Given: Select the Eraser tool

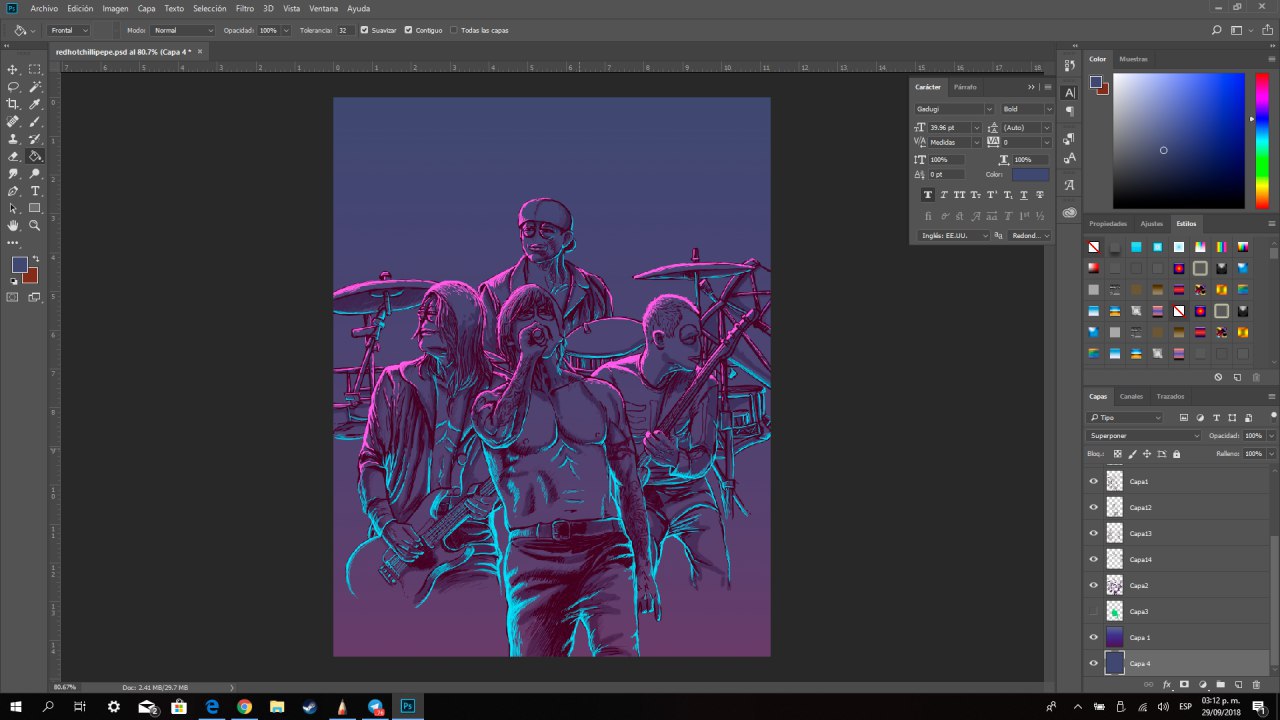Looking at the screenshot, I should click(x=13, y=156).
